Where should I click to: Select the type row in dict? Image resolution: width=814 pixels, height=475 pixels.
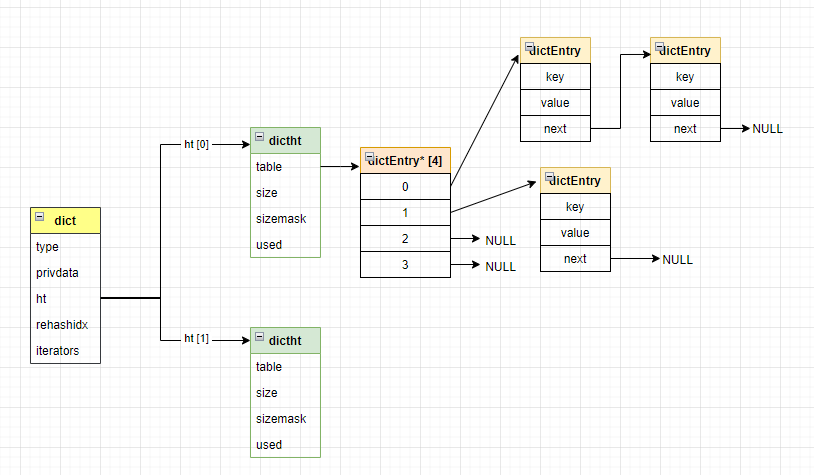point(65,247)
